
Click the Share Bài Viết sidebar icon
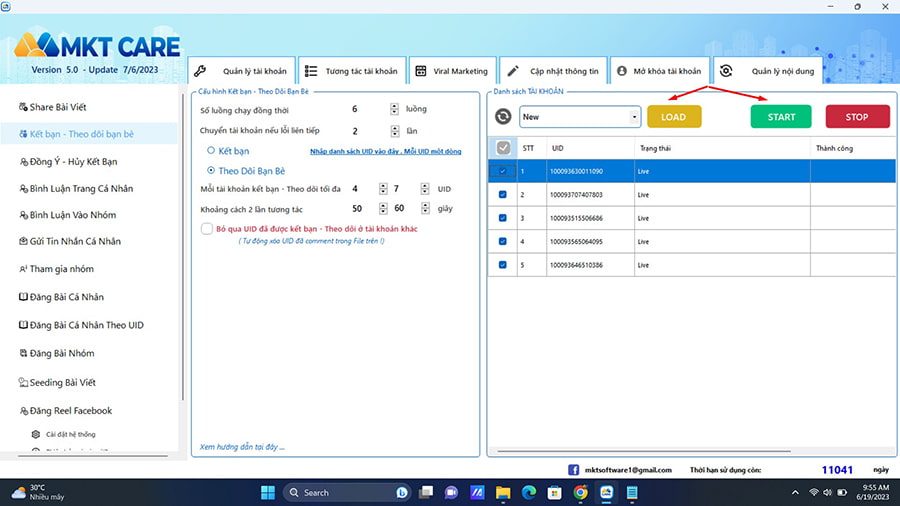point(23,107)
